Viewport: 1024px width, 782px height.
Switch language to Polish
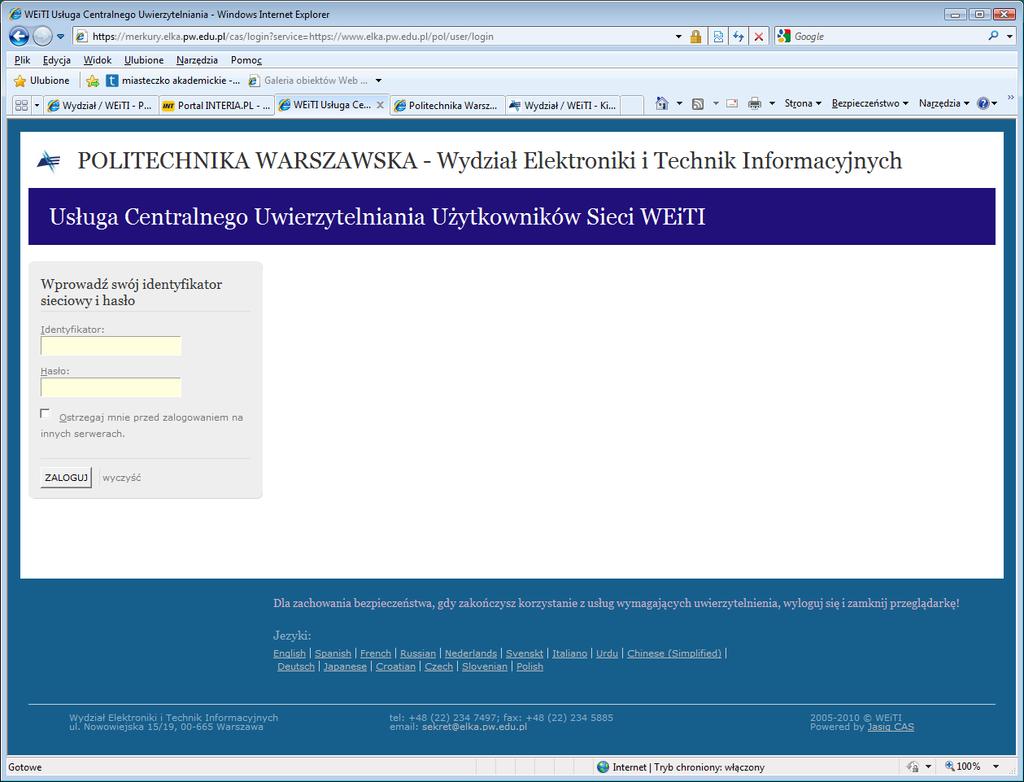[x=530, y=666]
